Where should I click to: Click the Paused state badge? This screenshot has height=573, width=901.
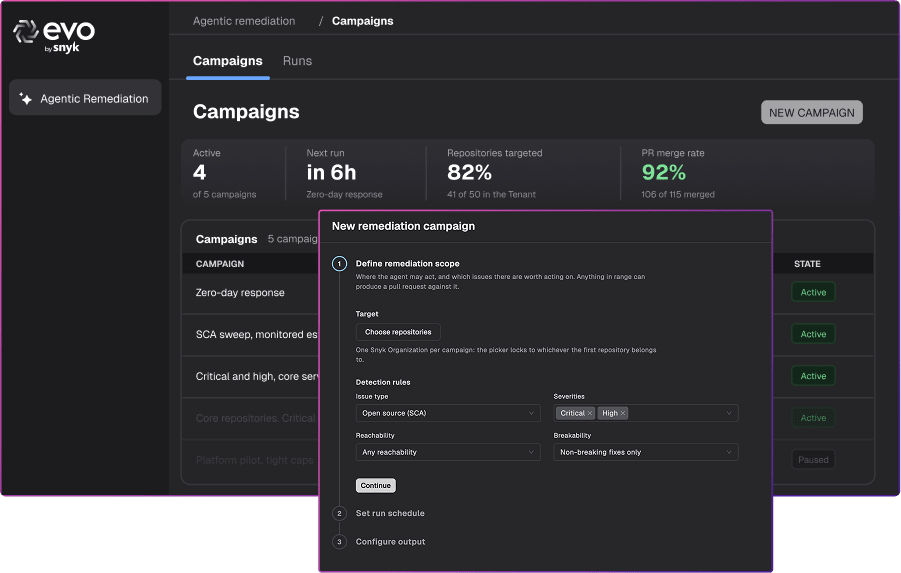click(x=813, y=460)
